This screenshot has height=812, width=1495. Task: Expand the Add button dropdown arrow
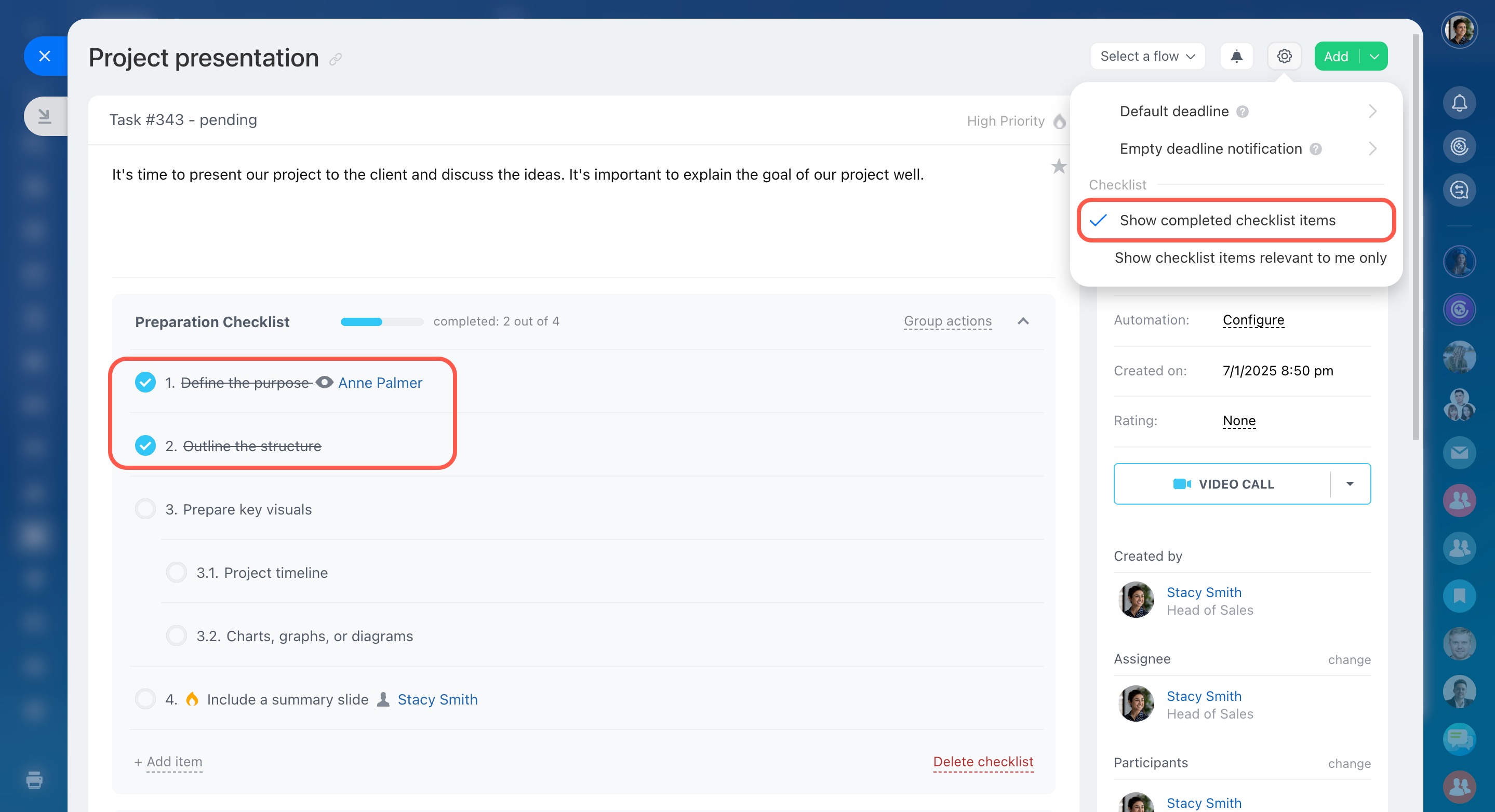coord(1373,56)
